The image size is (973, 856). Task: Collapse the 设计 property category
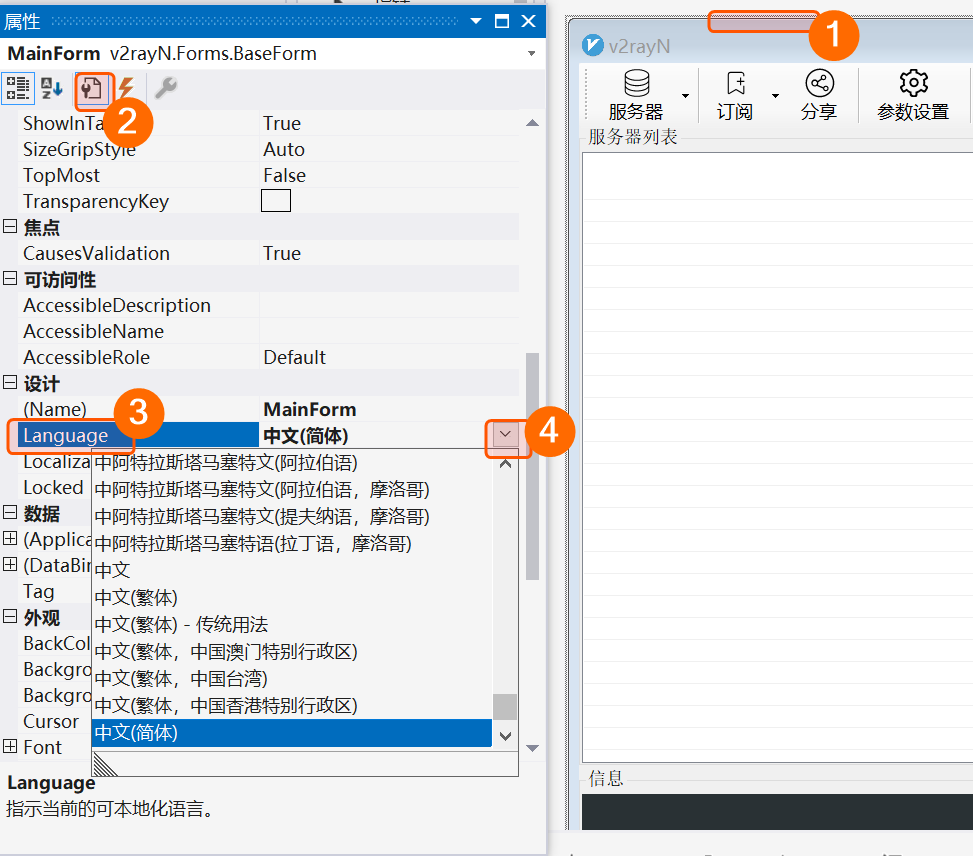(10, 384)
